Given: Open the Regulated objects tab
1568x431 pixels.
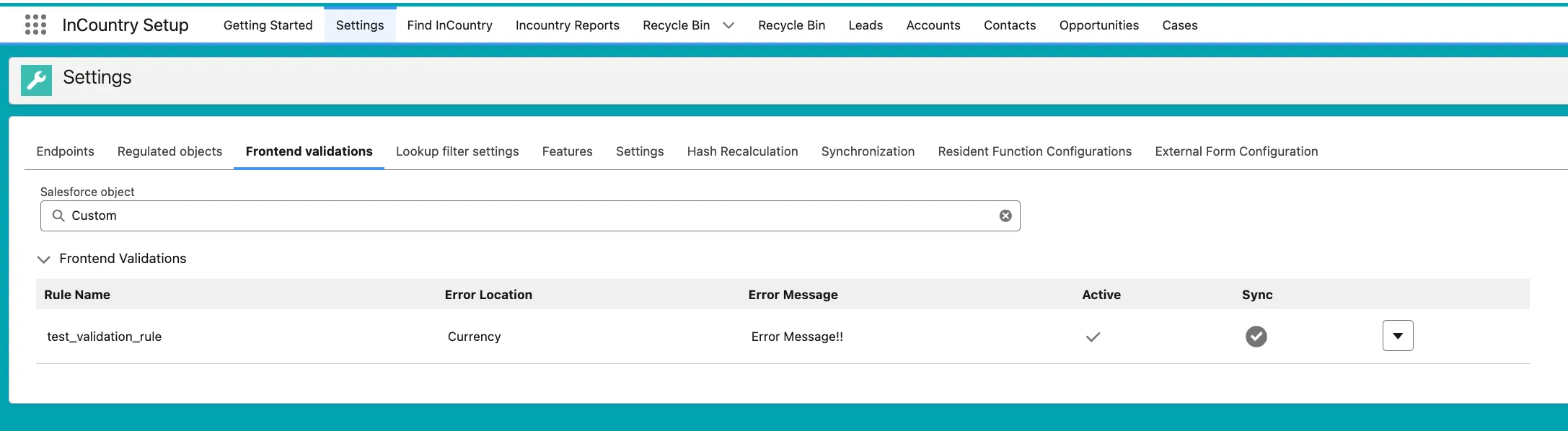Looking at the screenshot, I should pyautogui.click(x=169, y=151).
